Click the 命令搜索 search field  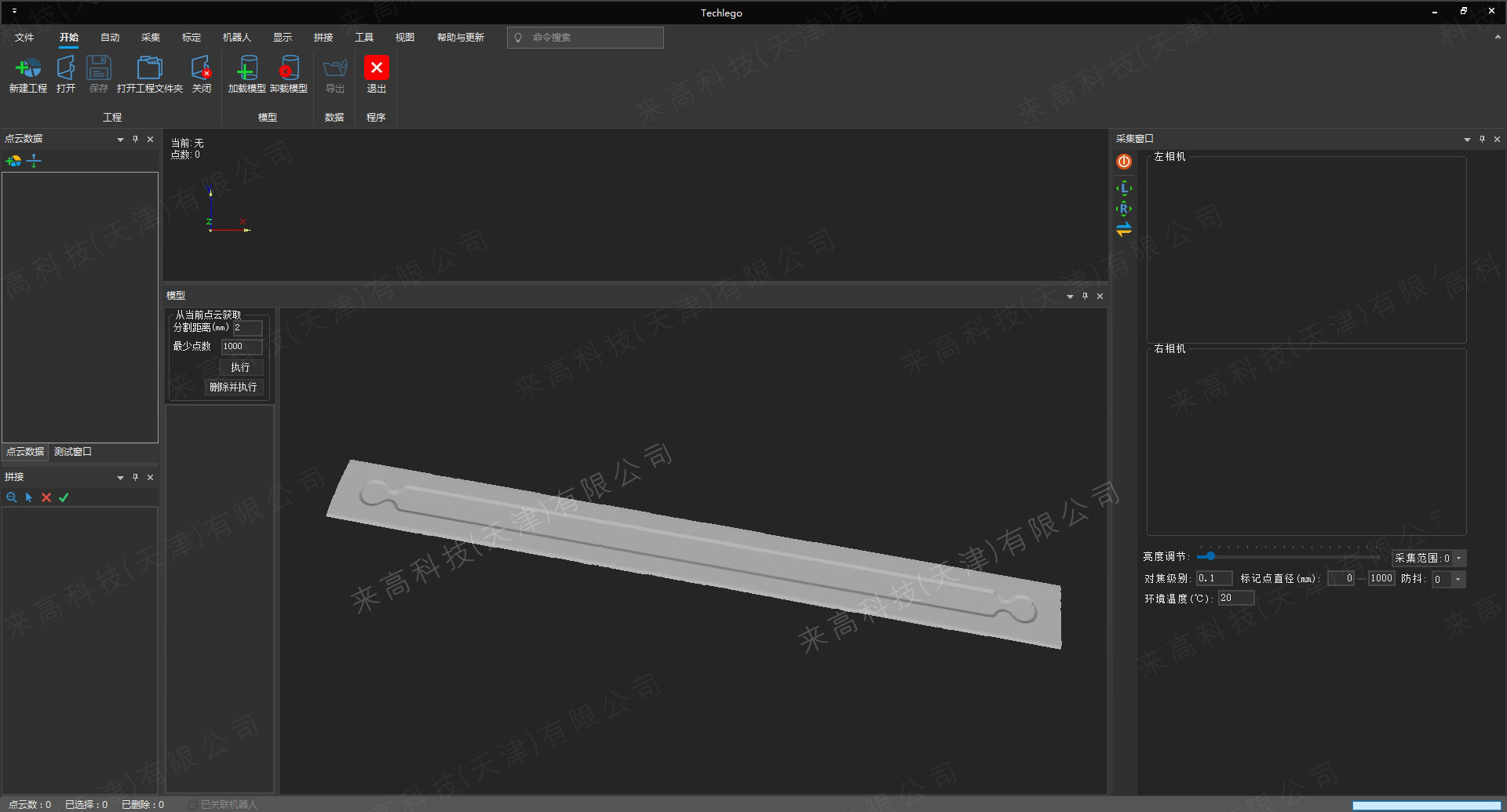tap(593, 38)
